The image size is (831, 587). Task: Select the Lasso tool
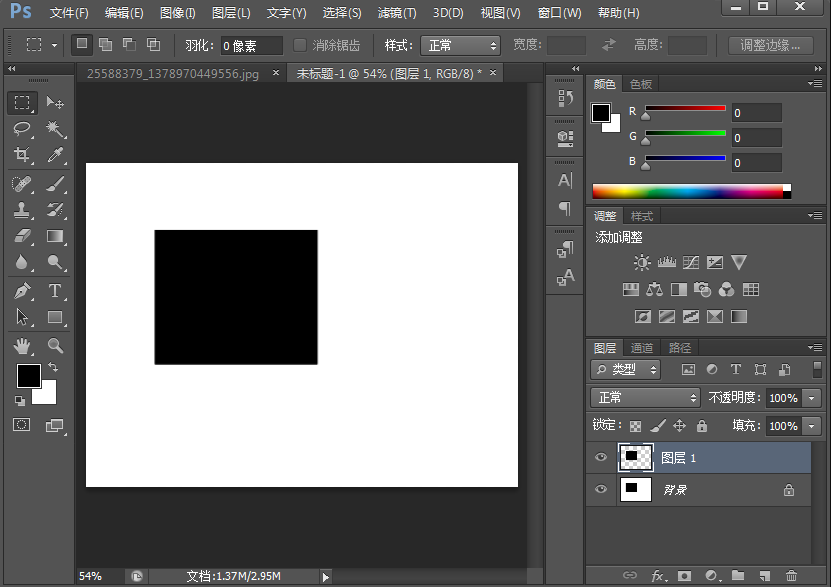[x=22, y=128]
